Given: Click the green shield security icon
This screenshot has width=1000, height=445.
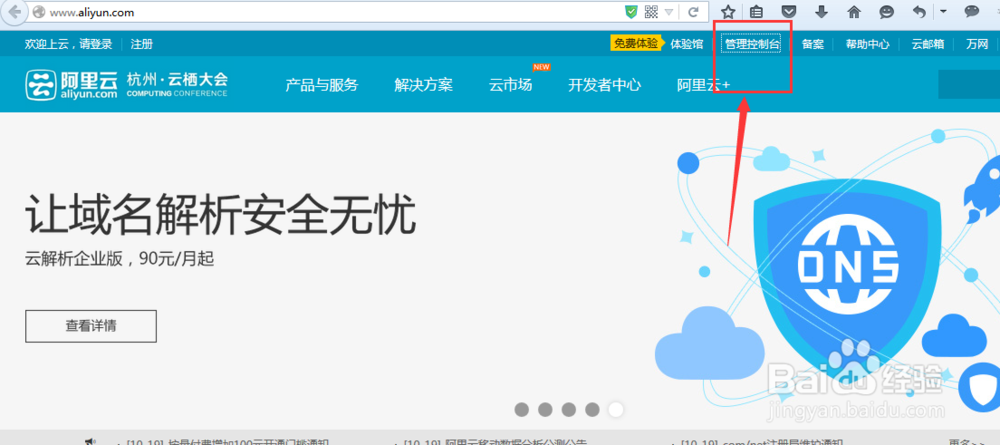Looking at the screenshot, I should click(x=631, y=11).
